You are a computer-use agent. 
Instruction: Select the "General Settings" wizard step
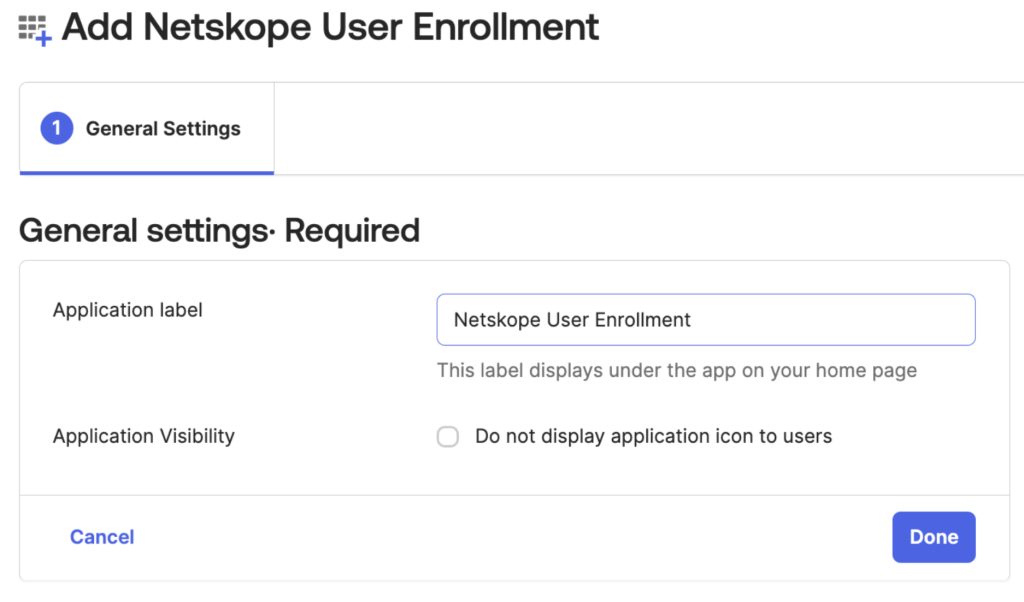pyautogui.click(x=146, y=128)
